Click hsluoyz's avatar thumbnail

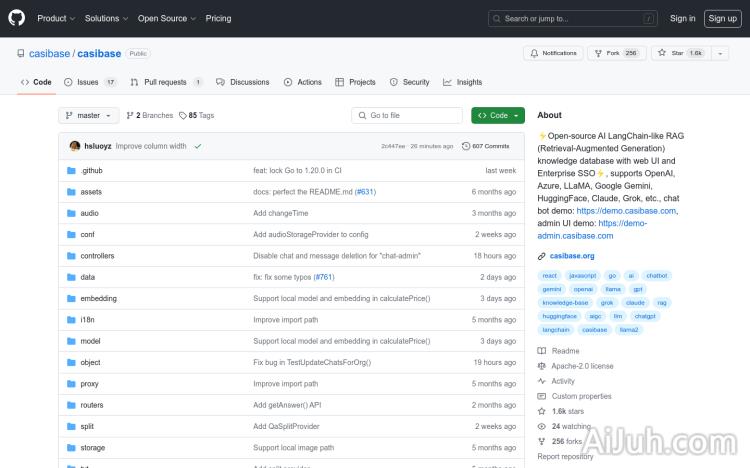pos(75,146)
